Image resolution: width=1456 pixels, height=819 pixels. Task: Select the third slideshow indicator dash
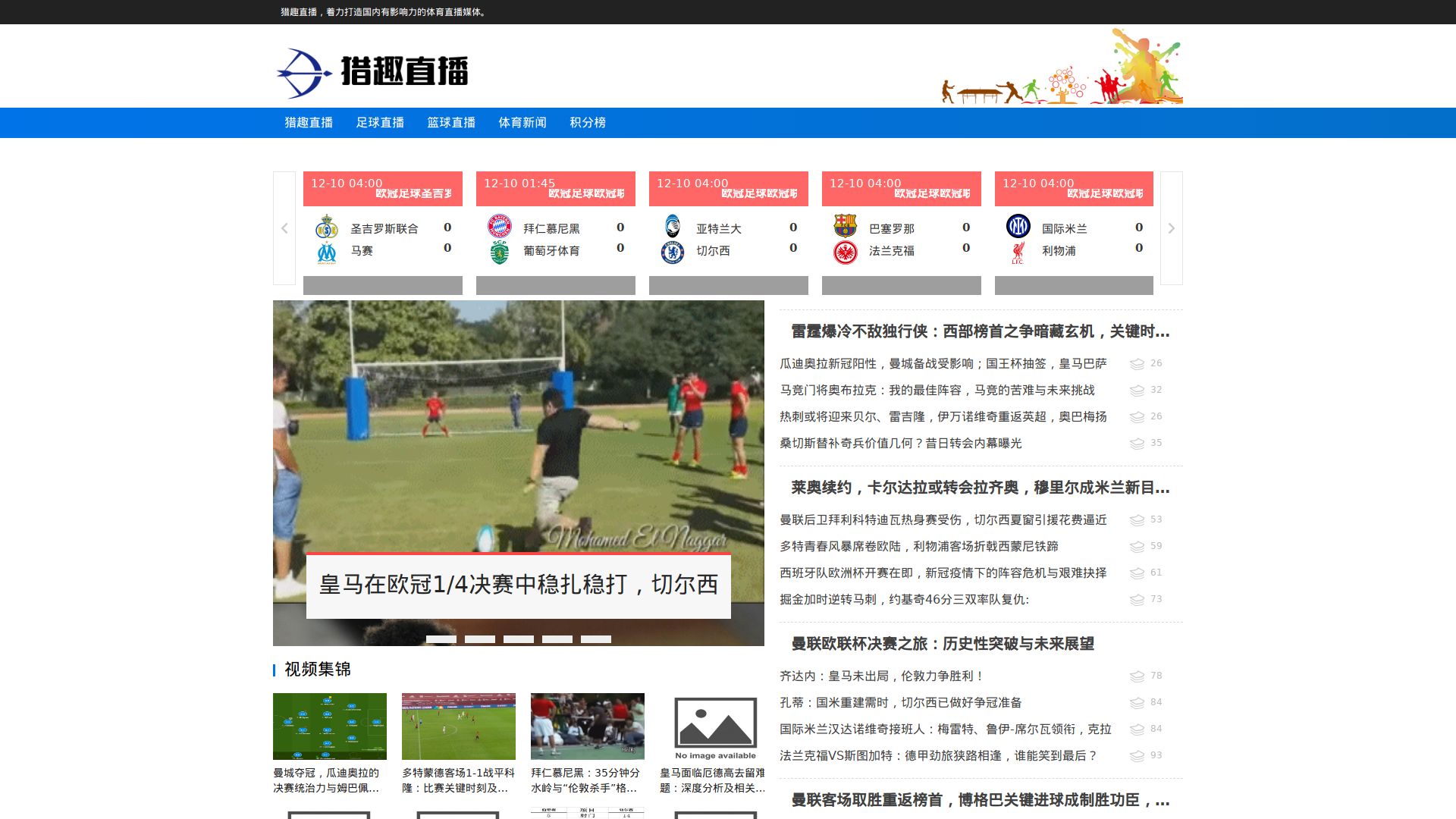tap(519, 639)
